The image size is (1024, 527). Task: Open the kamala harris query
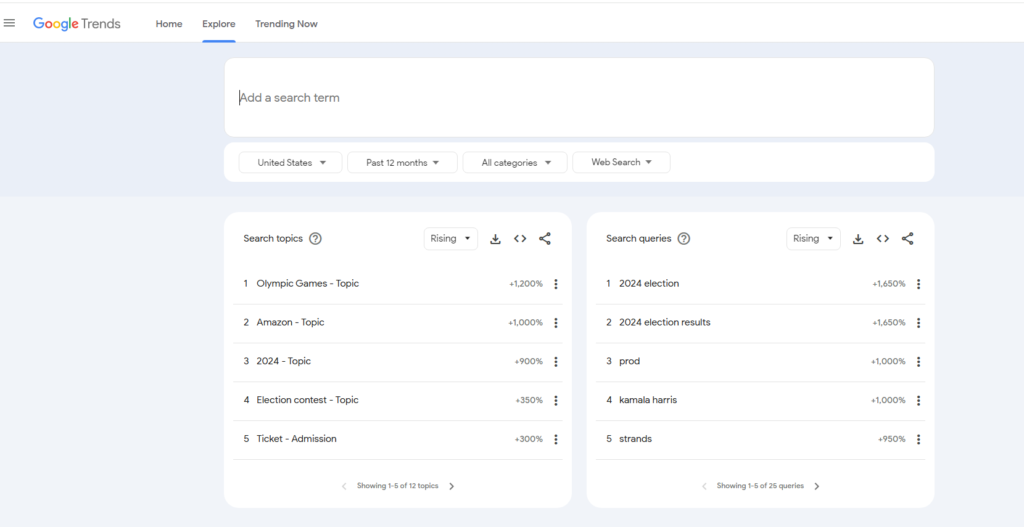(648, 400)
